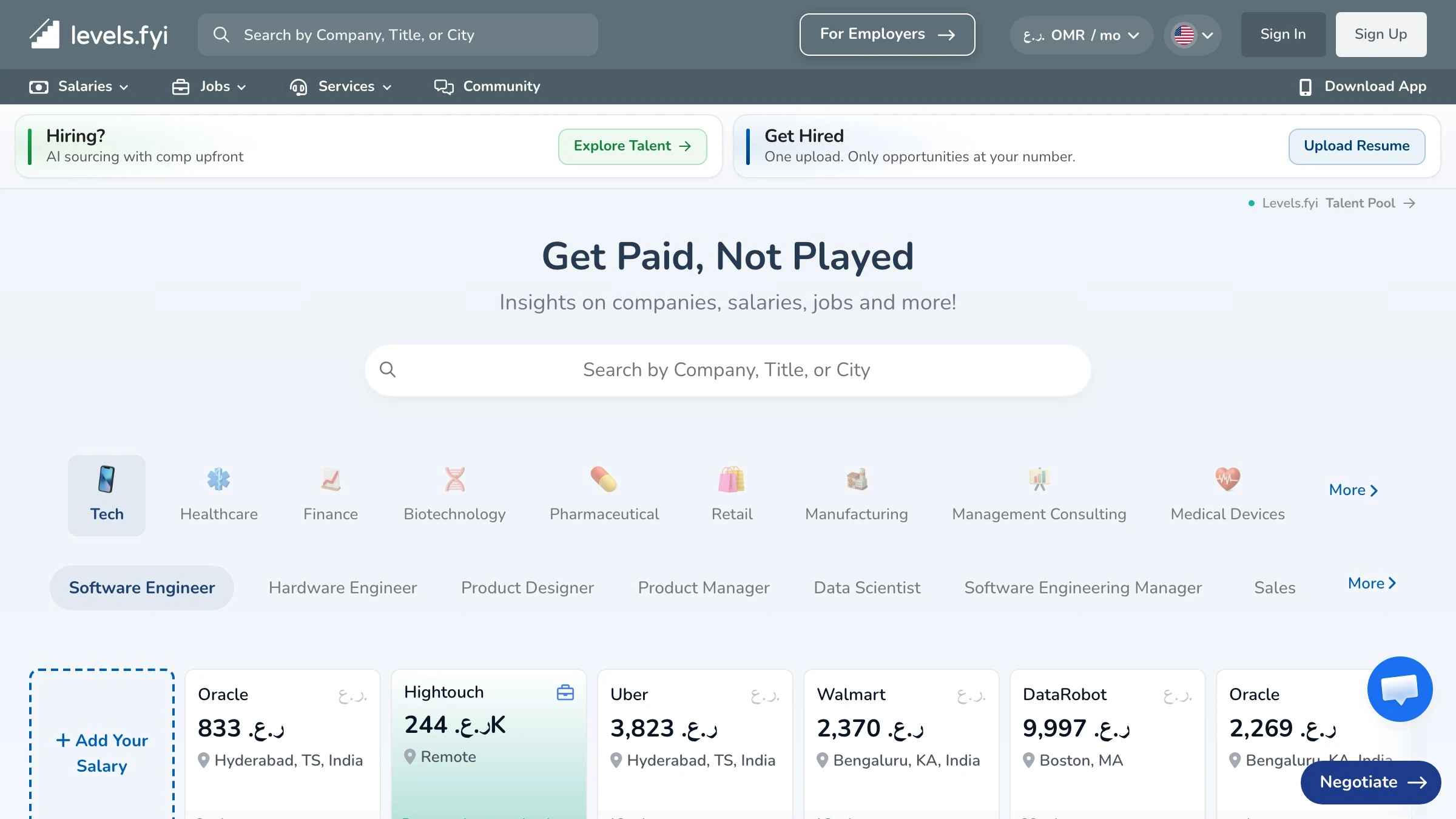Open the Oracle Hyderabad salary card
Viewport: 1456px width, 819px height.
pyautogui.click(x=283, y=744)
